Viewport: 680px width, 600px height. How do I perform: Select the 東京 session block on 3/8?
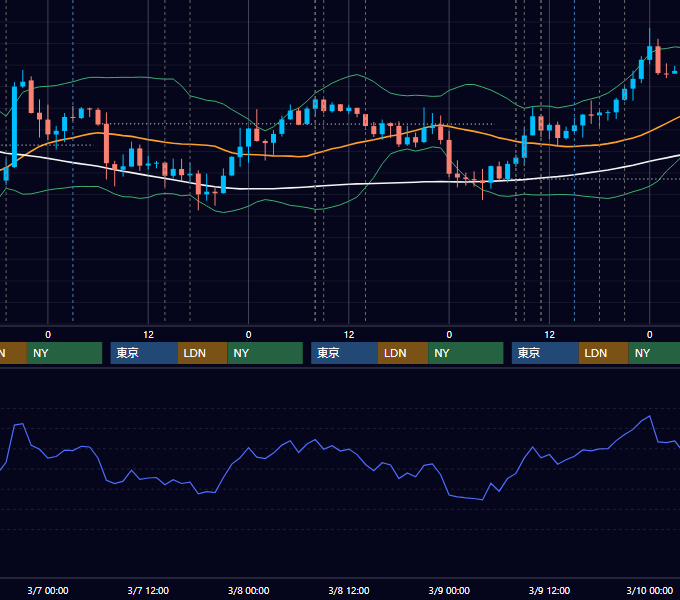point(344,353)
